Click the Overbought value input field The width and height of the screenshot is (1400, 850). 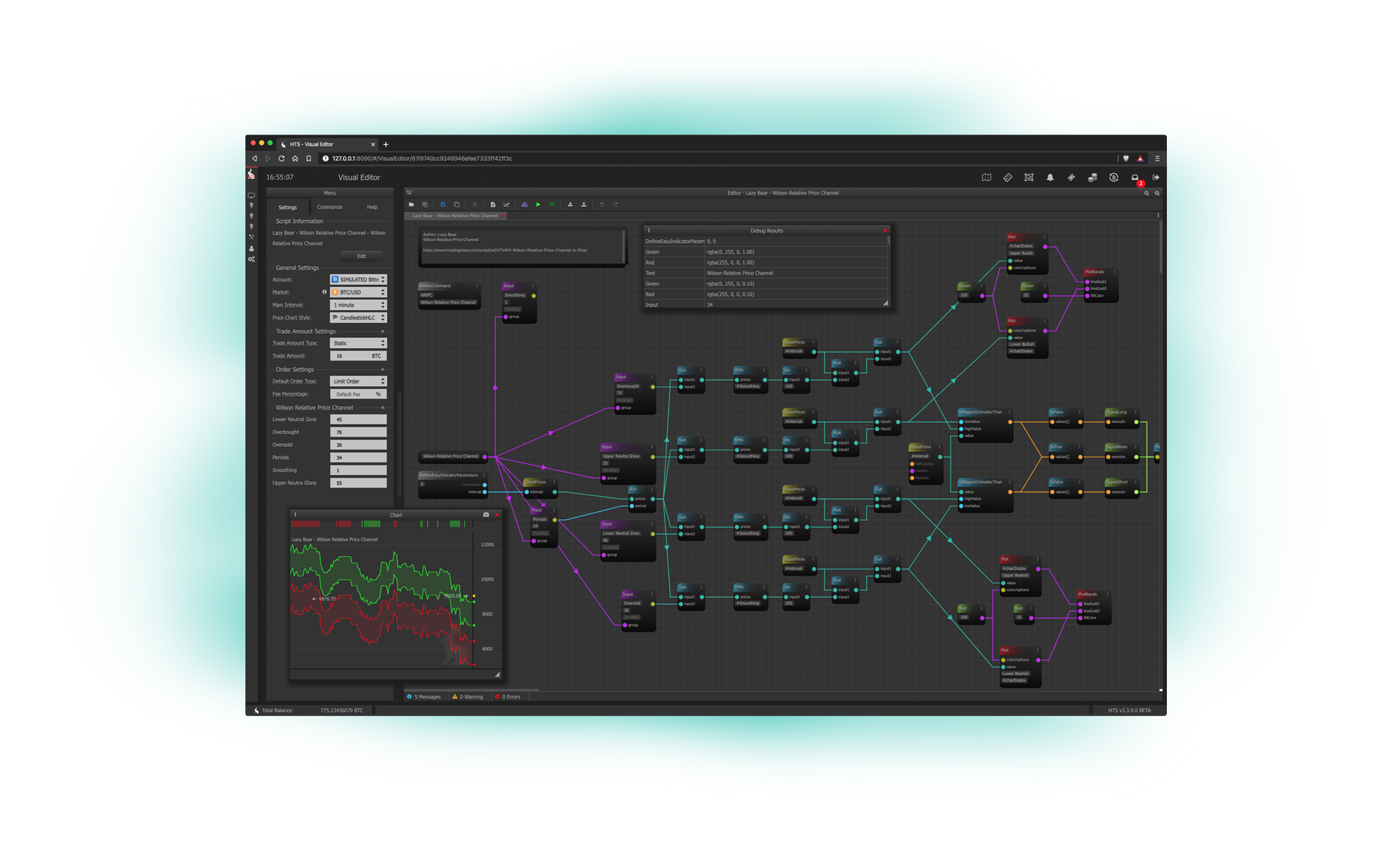tap(358, 433)
